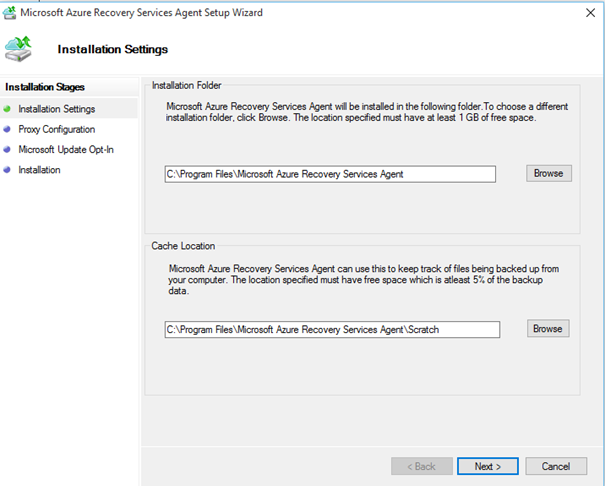
Task: Close the Setup Wizard window
Action: 590,13
